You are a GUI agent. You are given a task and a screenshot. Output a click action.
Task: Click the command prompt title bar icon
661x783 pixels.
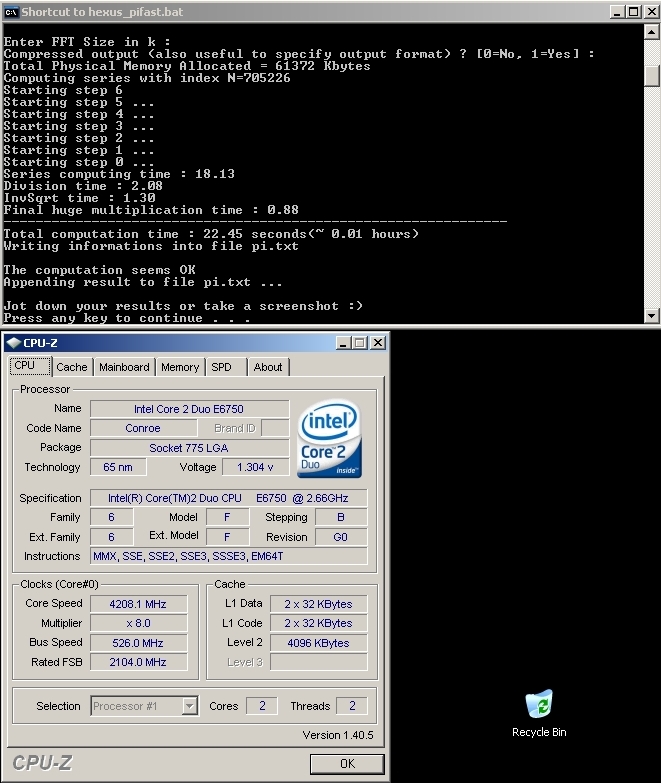pyautogui.click(x=11, y=11)
